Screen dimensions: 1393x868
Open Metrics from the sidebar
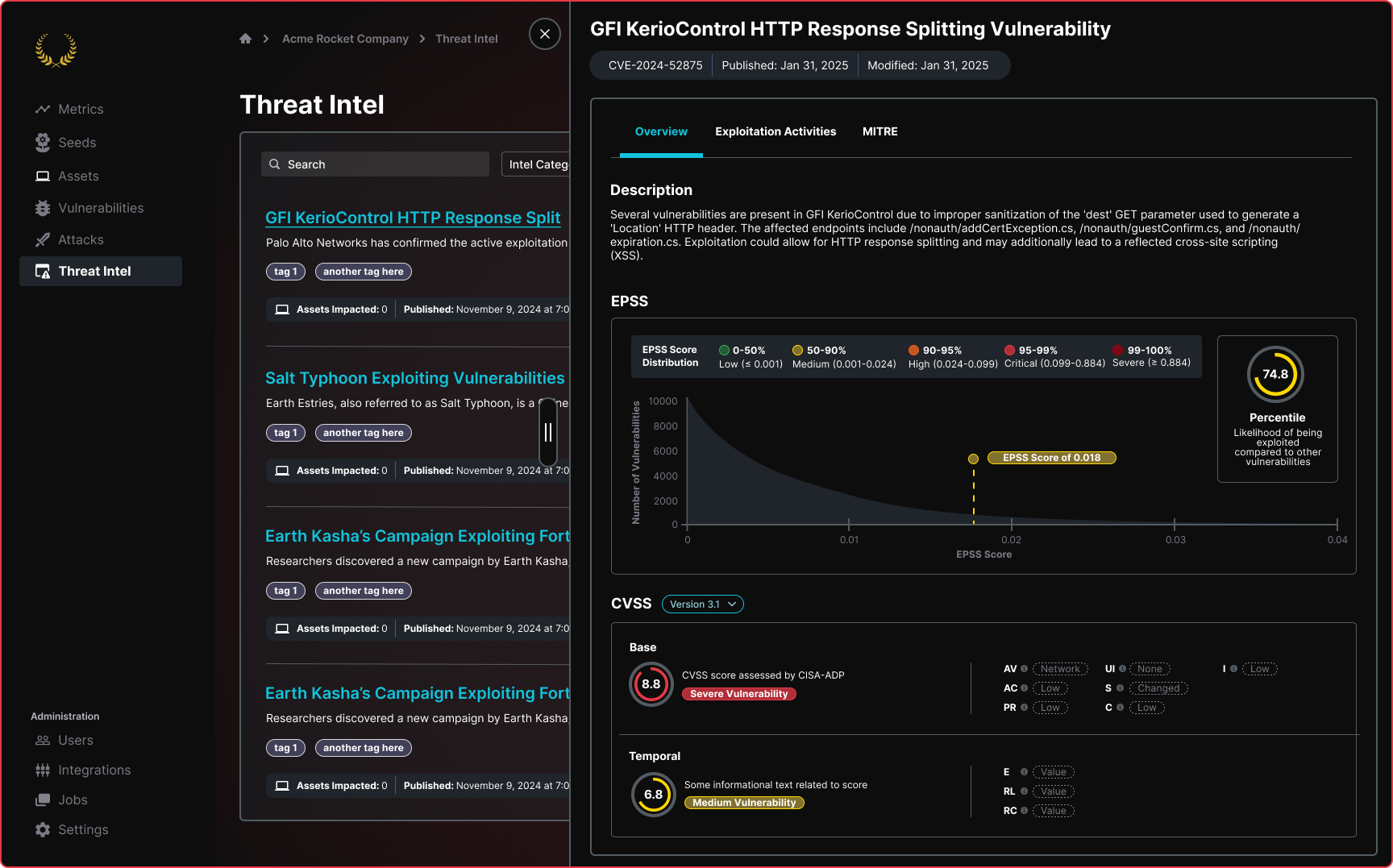click(81, 109)
